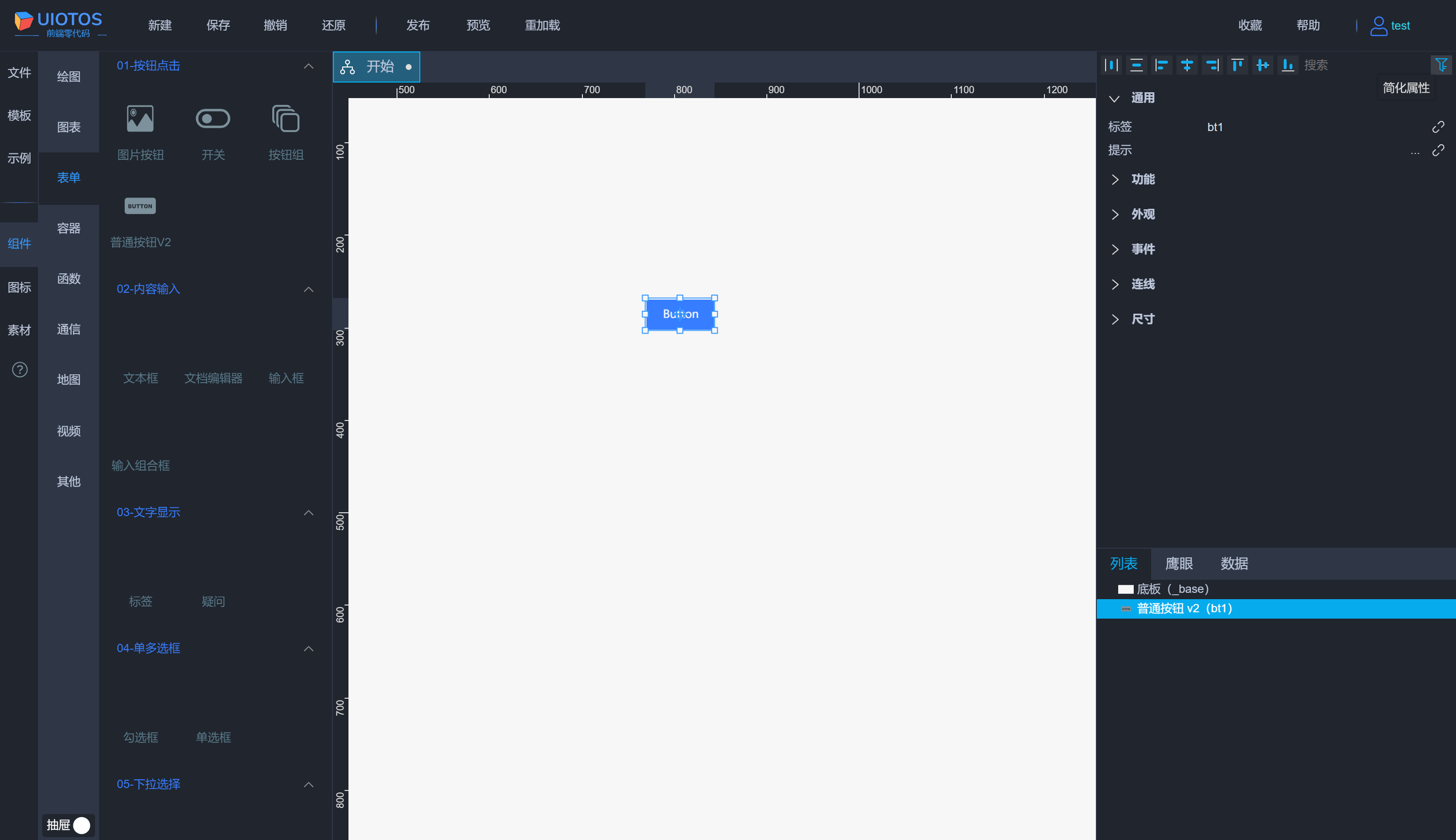Click the link icon beside 标签 bt1
The width and height of the screenshot is (1456, 840).
1438,127
